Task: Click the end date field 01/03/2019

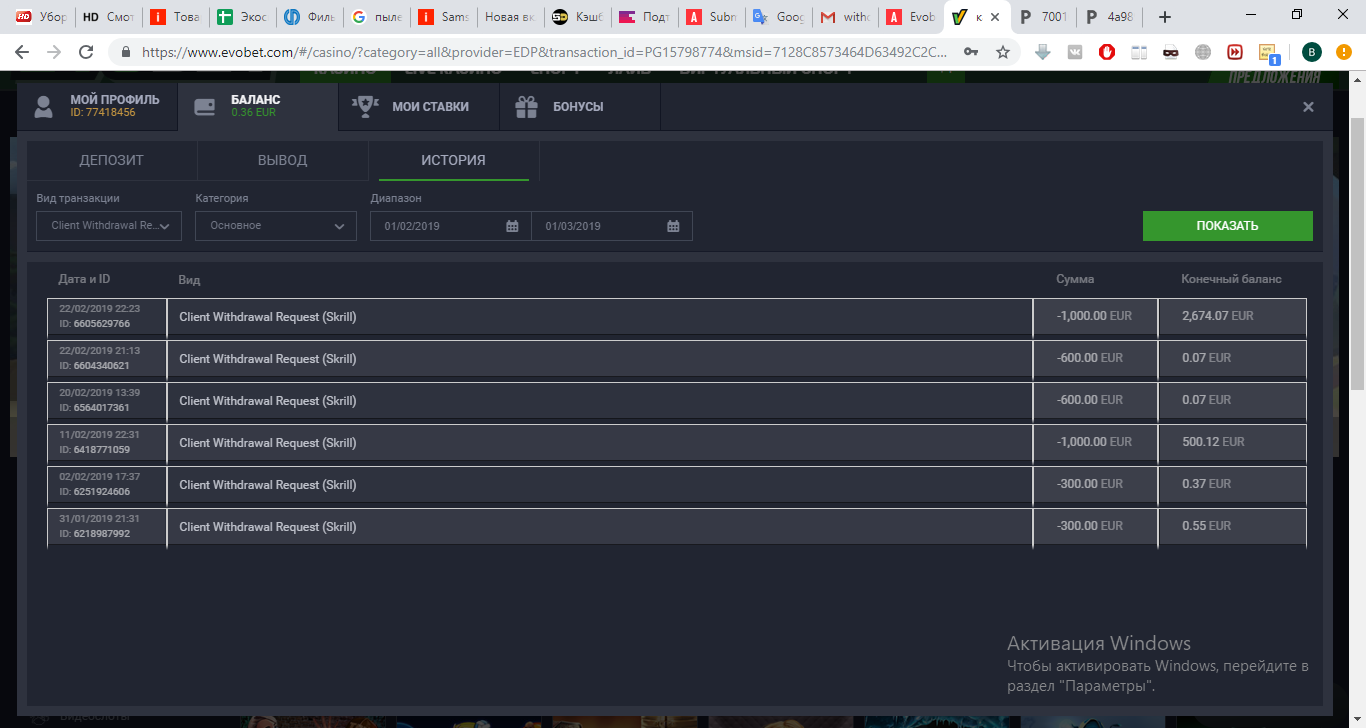Action: (x=611, y=226)
